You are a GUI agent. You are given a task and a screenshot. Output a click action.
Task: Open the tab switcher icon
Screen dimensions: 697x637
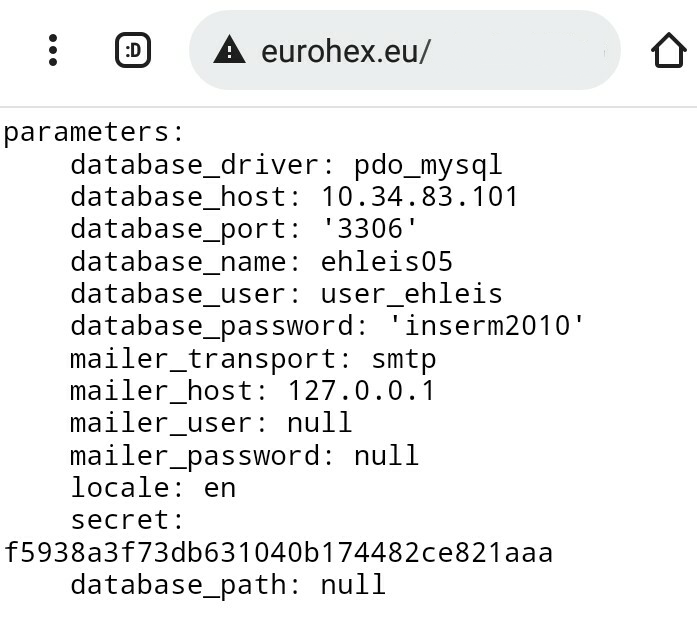(133, 50)
